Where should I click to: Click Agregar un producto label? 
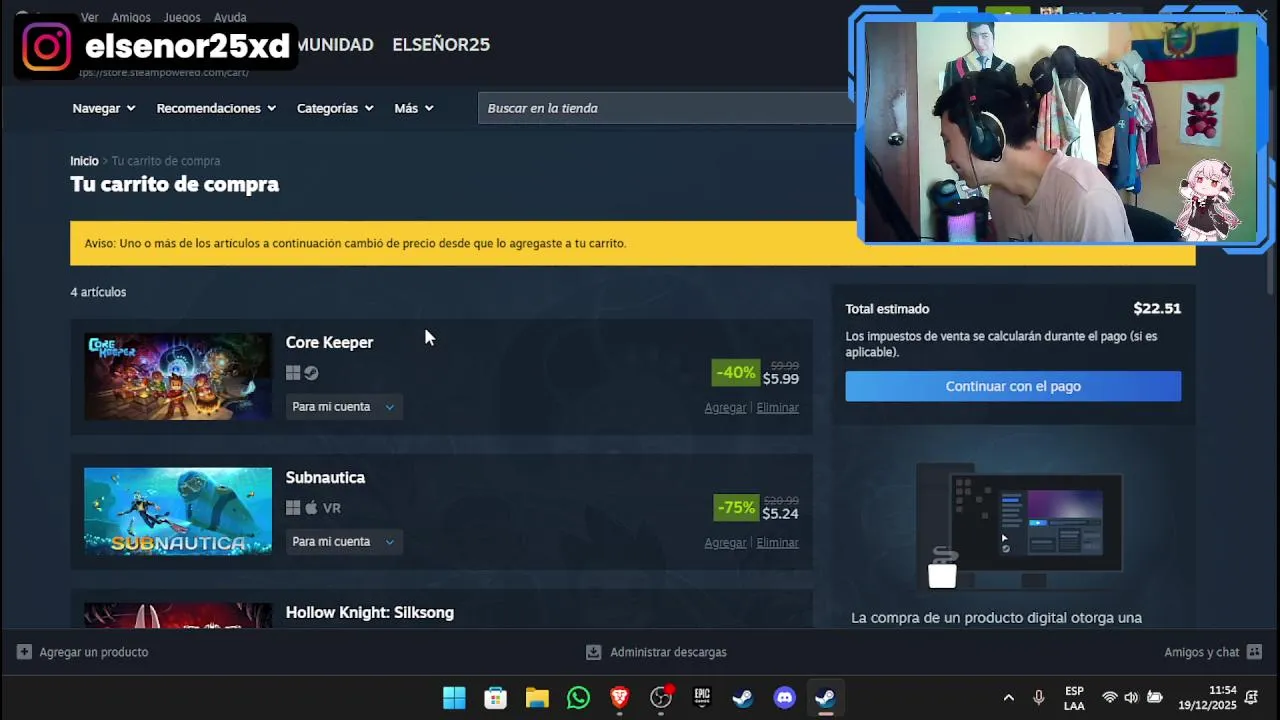(x=94, y=652)
